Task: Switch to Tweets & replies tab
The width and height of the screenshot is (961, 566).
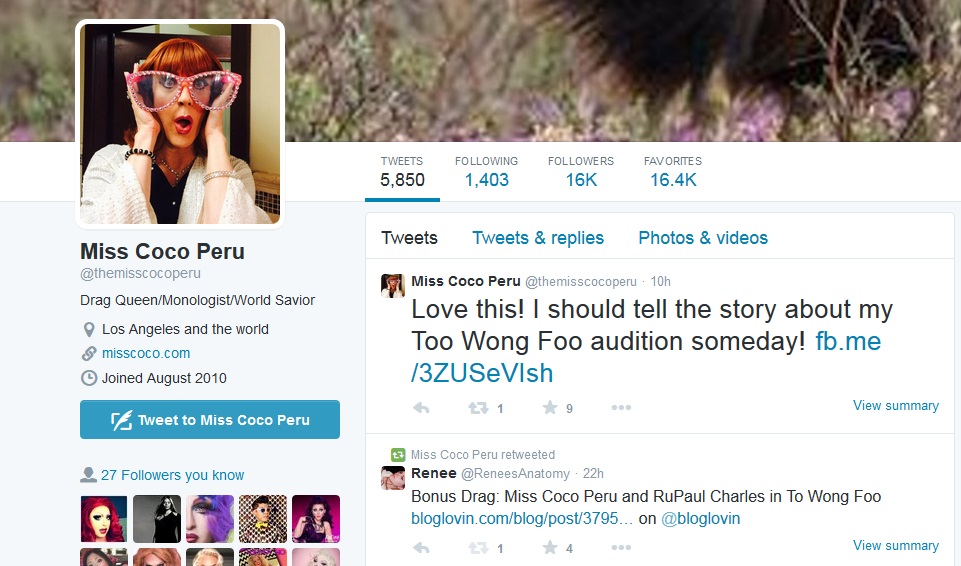Action: 537,238
